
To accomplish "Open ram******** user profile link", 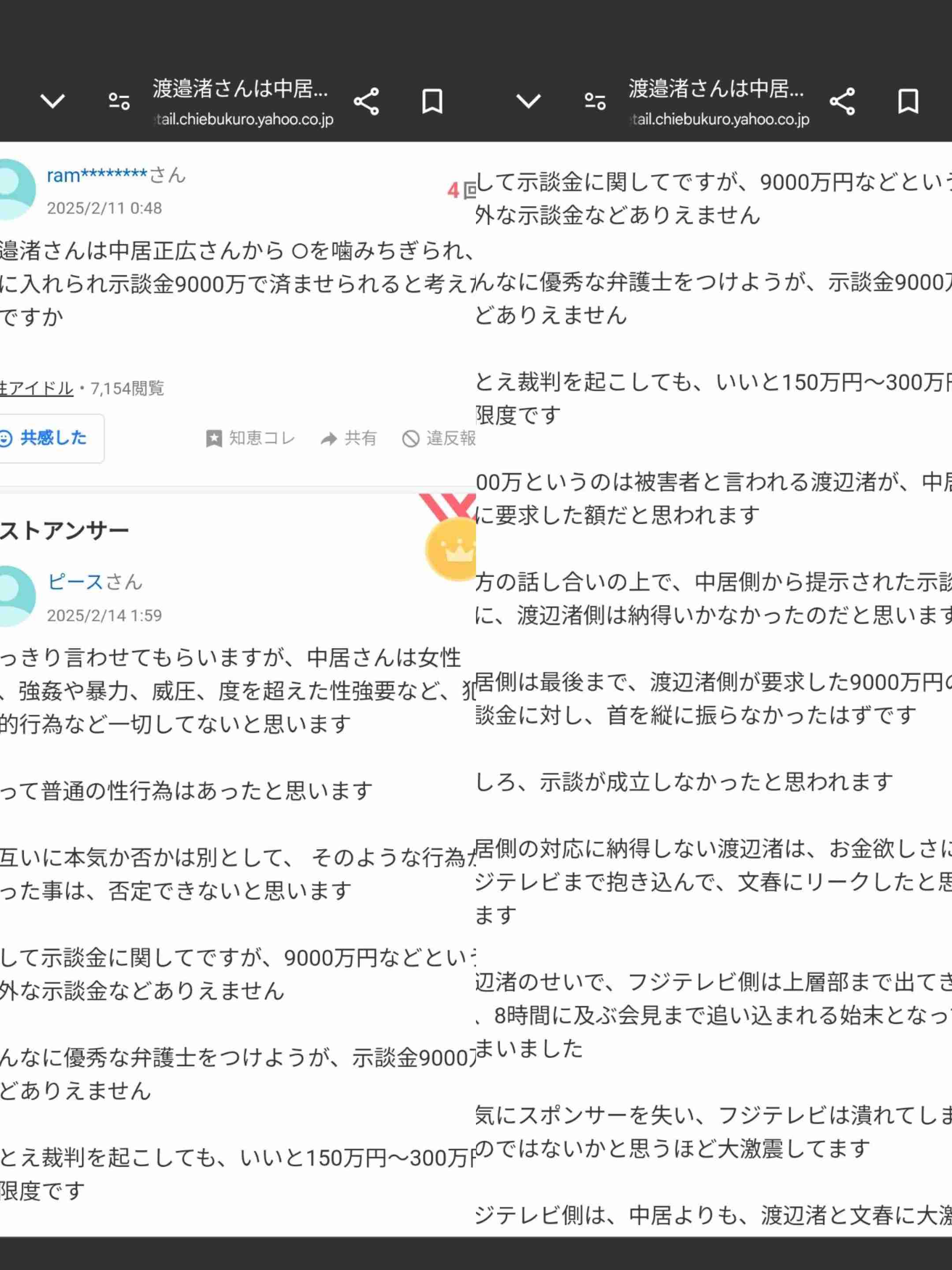I will point(97,175).
